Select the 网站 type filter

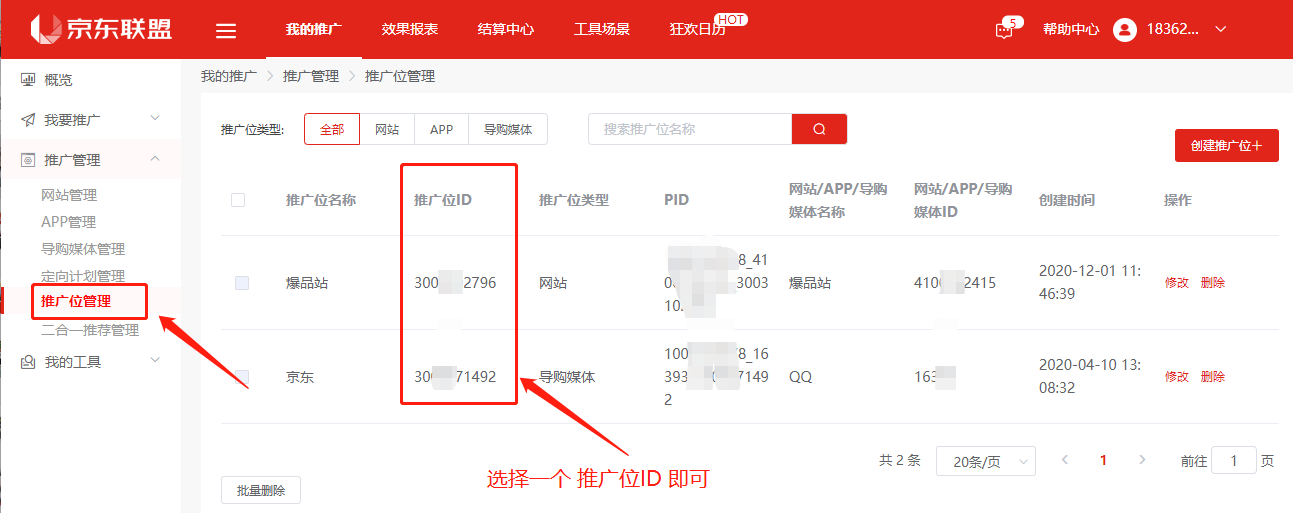click(387, 129)
